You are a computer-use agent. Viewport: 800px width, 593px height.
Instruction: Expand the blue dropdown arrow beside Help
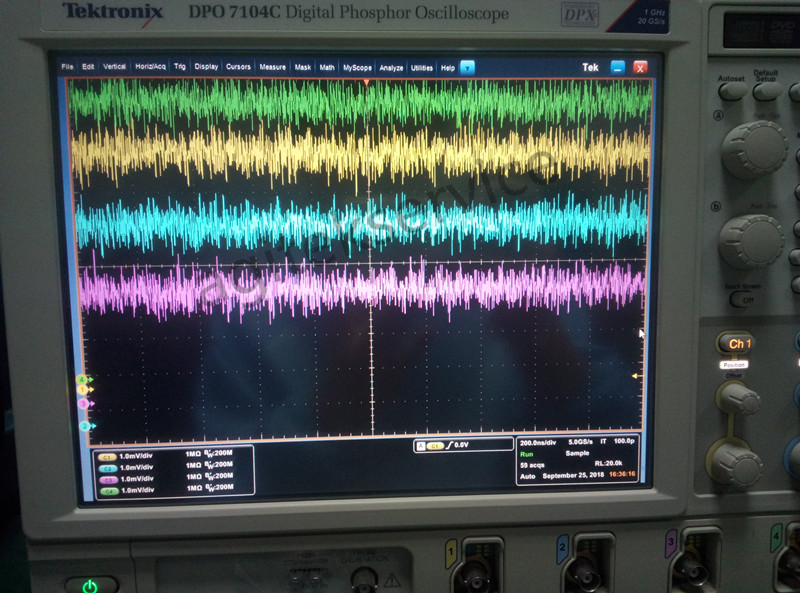467,67
